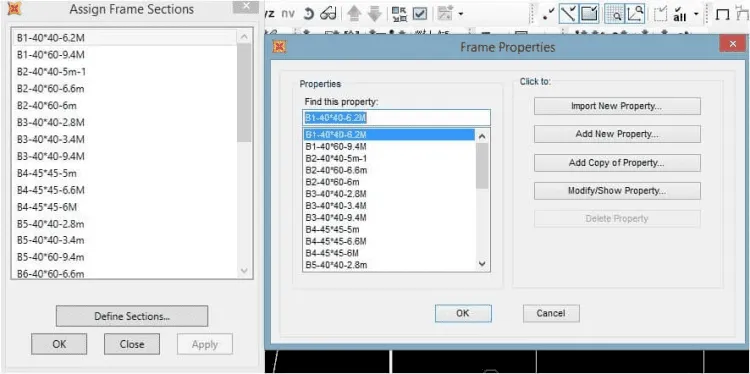Click Frame Properties window app icon
The image size is (750, 374).
279,47
